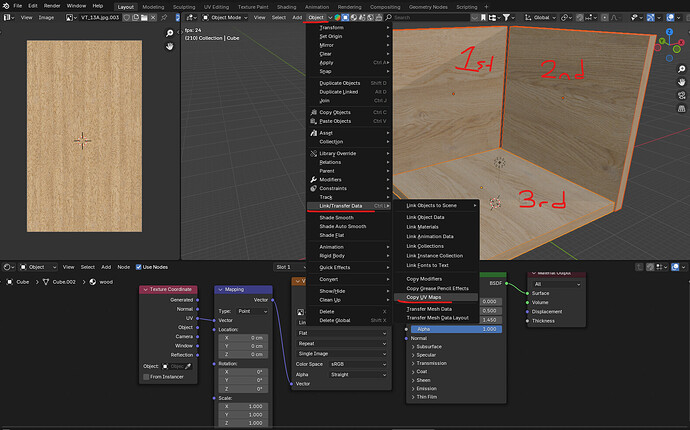Click the pin image icon in the image editor

click(164, 18)
